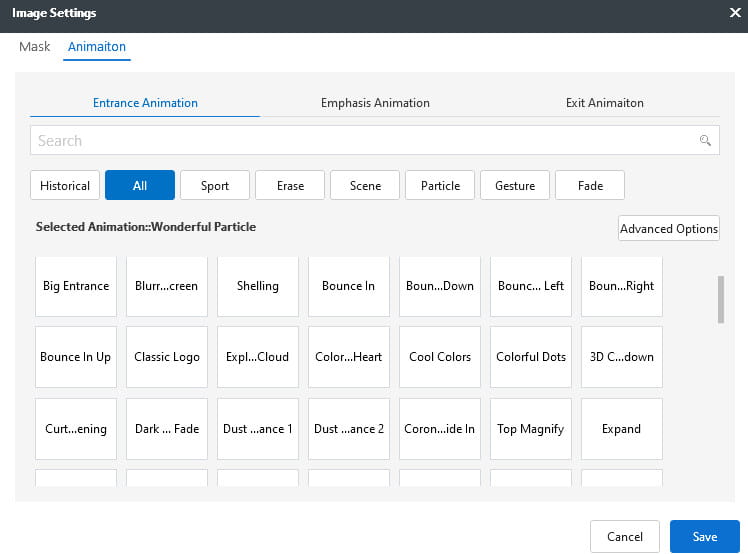The height and width of the screenshot is (554, 748).
Task: Select the Sport category filter
Action: tap(215, 185)
